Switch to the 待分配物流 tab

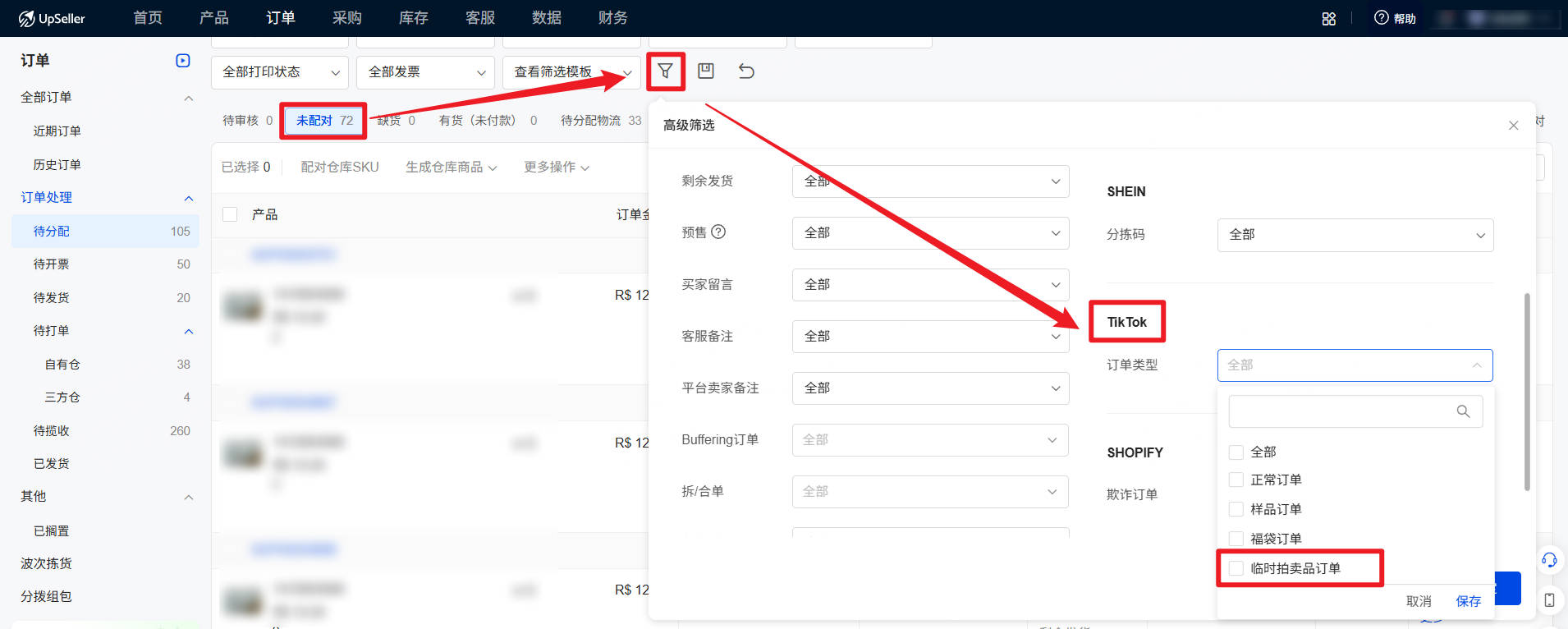[x=601, y=121]
